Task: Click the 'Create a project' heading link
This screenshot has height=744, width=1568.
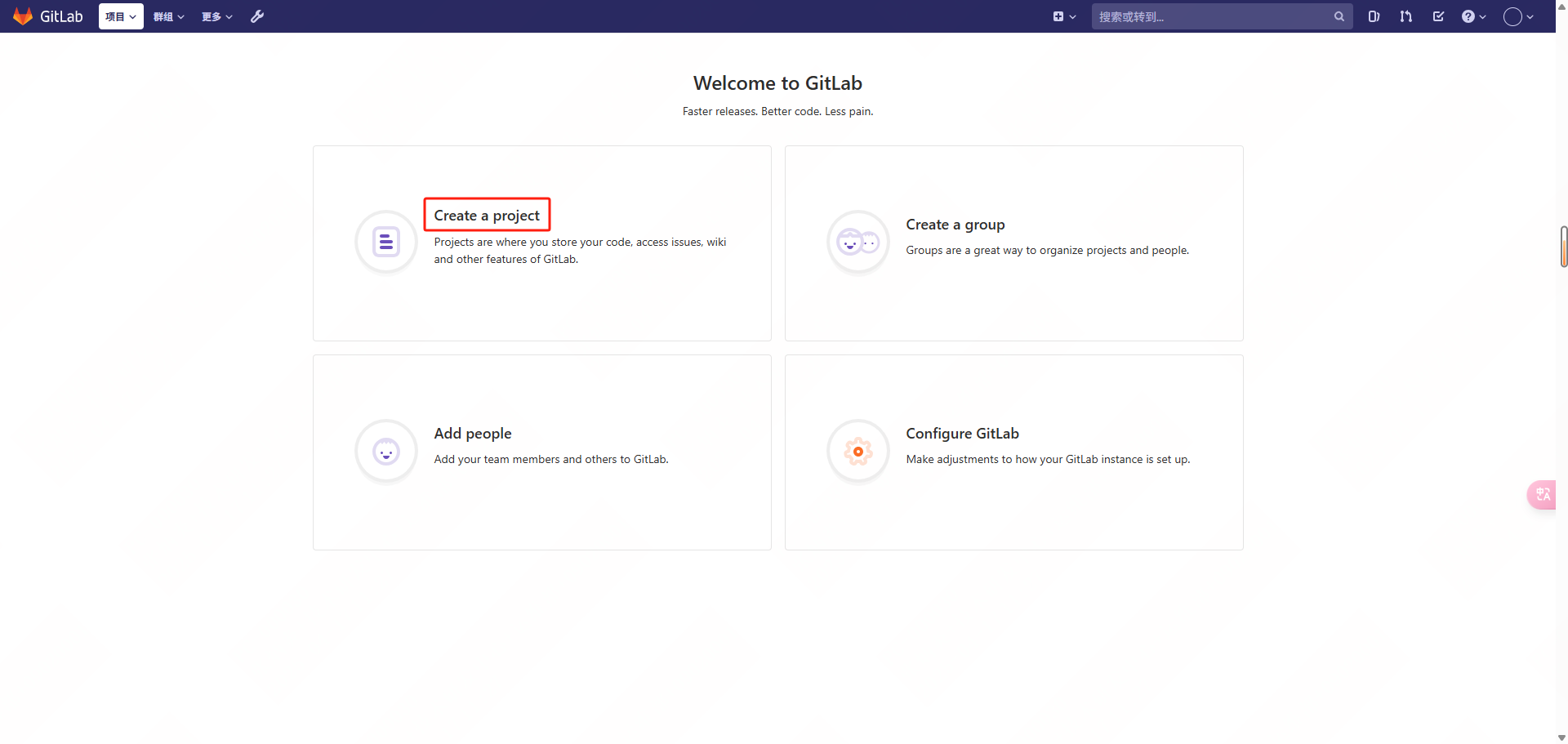Action: [487, 215]
